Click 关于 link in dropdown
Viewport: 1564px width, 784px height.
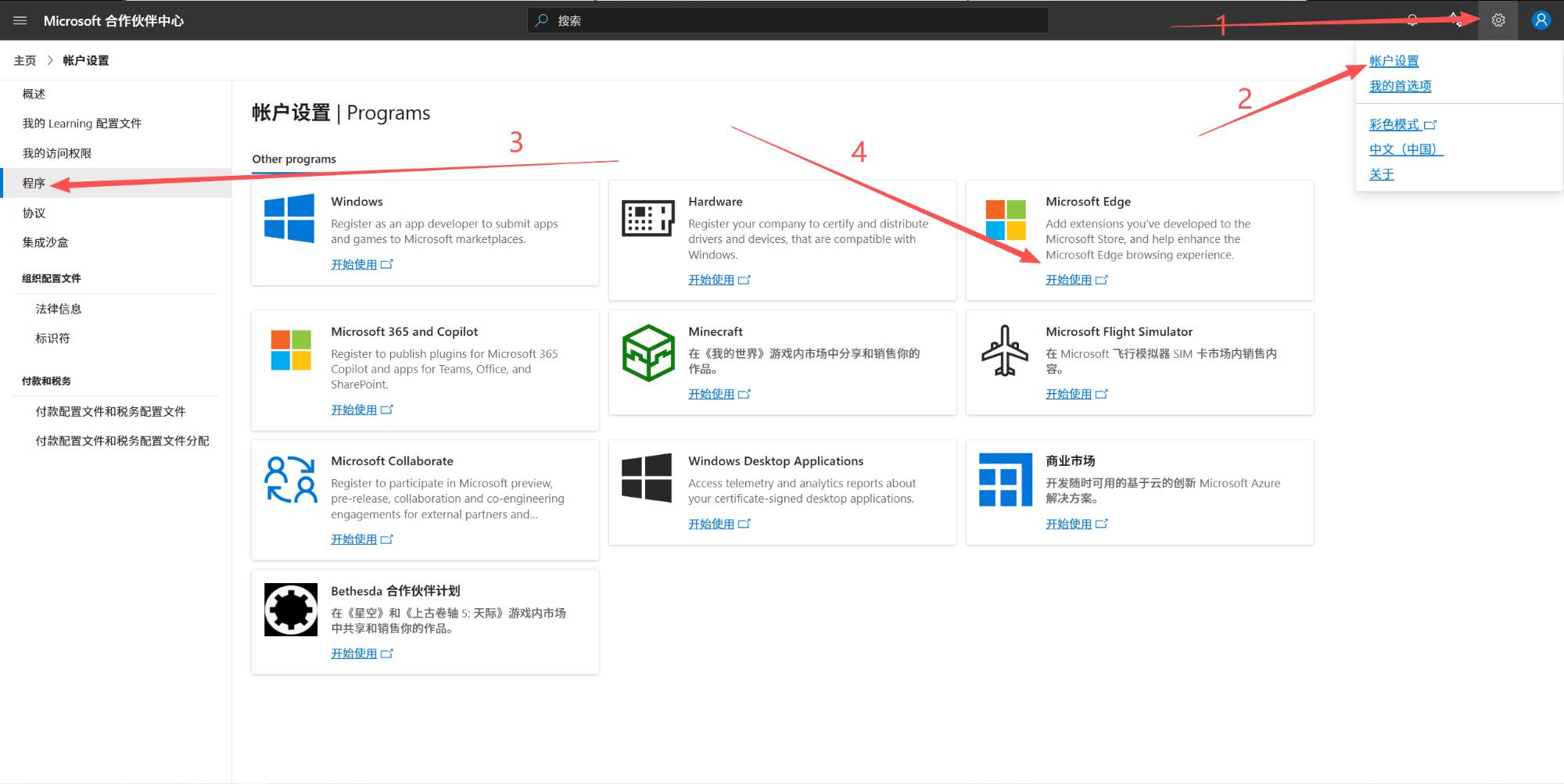(1381, 174)
